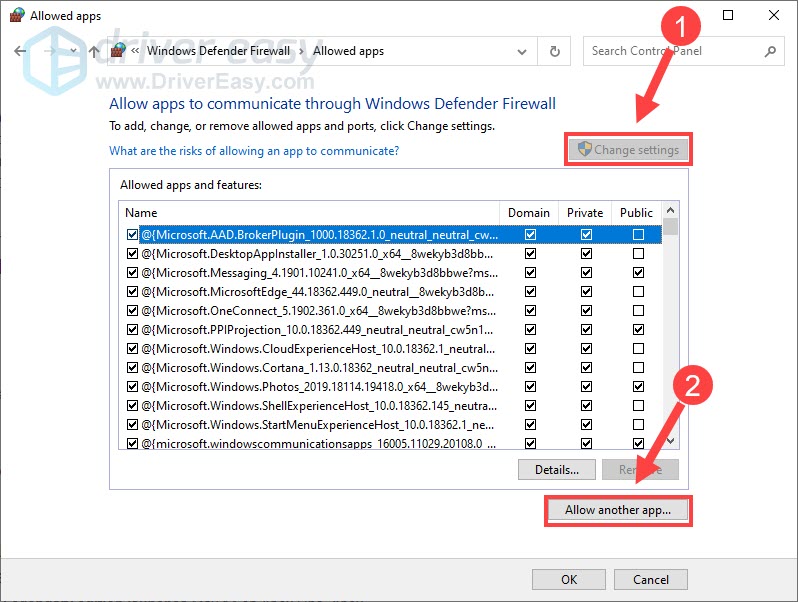Click the Remove button

coord(640,470)
